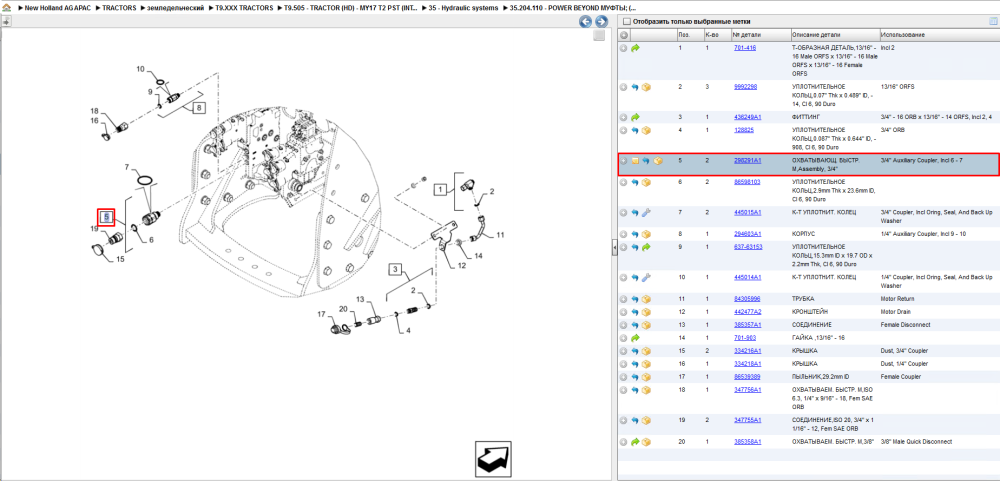Click the green arrow icon in row 701-416

click(635, 48)
